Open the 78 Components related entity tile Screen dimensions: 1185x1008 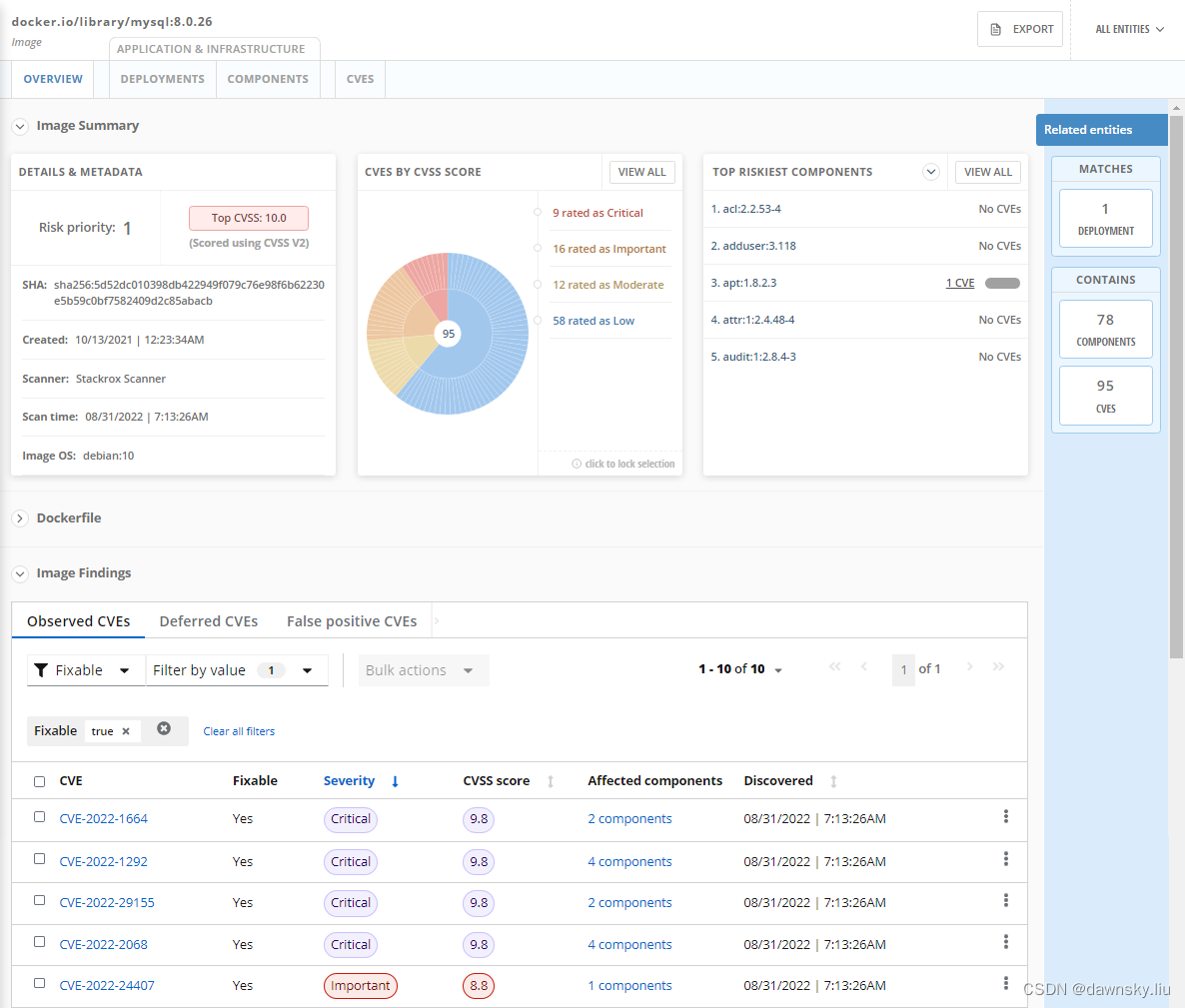[1106, 330]
